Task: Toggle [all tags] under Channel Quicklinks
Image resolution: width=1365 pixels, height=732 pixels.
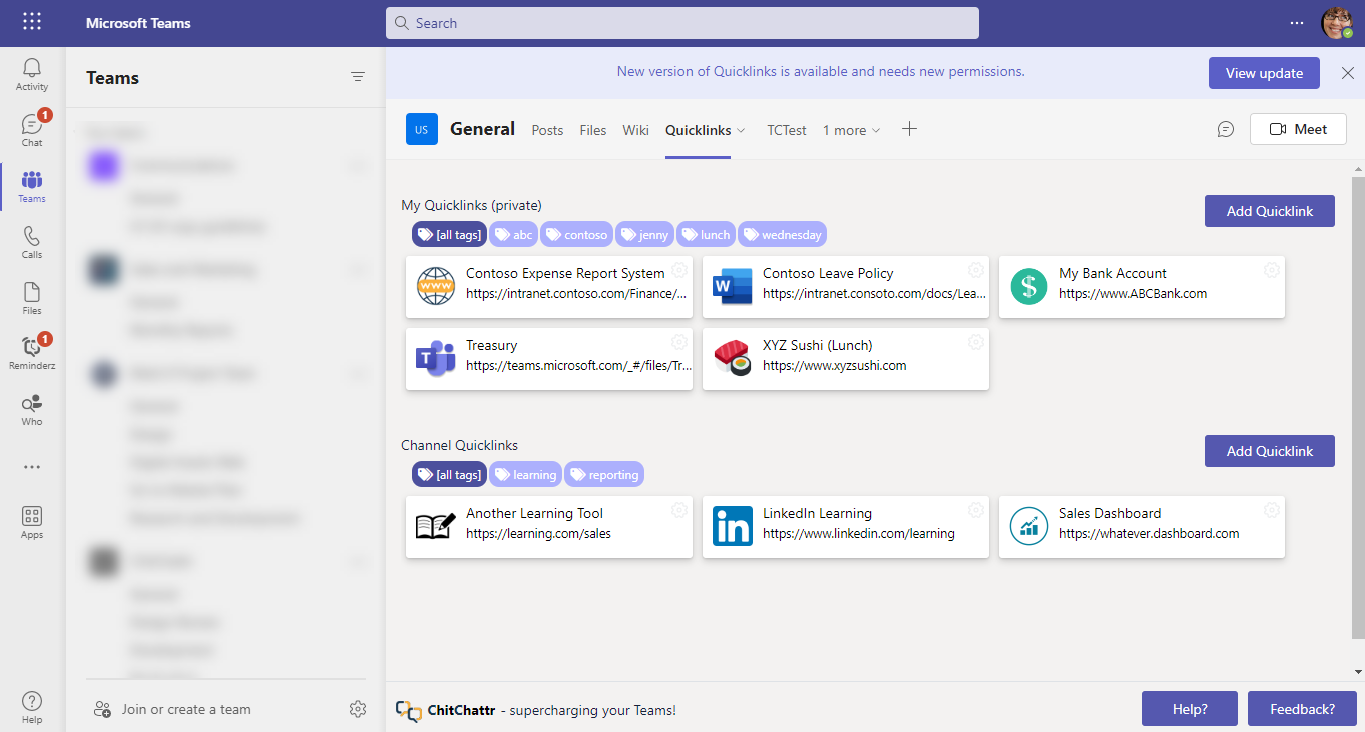Action: 449,474
